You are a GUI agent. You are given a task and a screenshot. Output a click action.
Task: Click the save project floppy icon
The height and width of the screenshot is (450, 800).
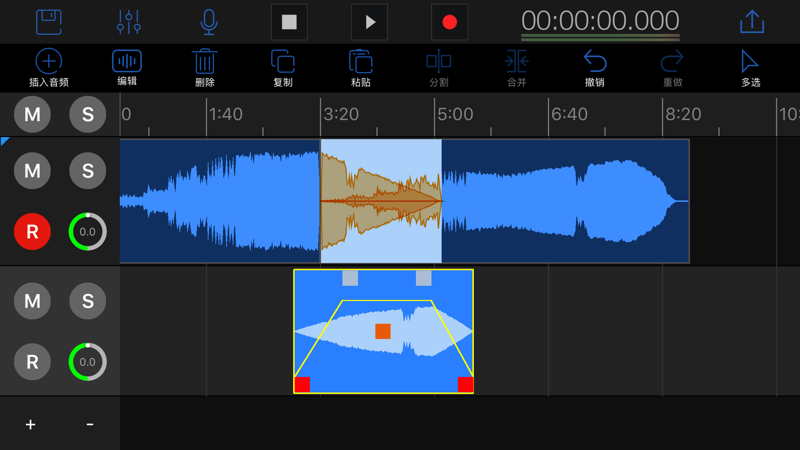49,21
